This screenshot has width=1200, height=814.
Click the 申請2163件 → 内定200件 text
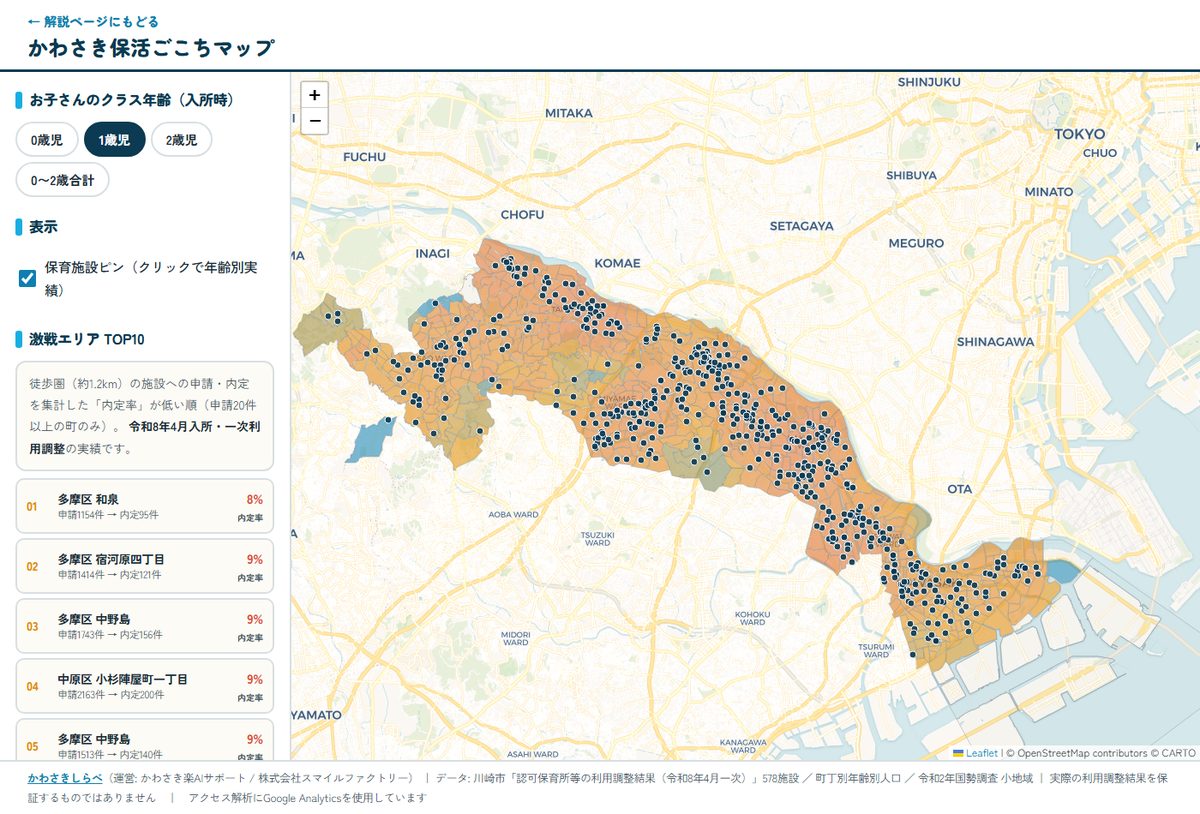pyautogui.click(x=111, y=695)
